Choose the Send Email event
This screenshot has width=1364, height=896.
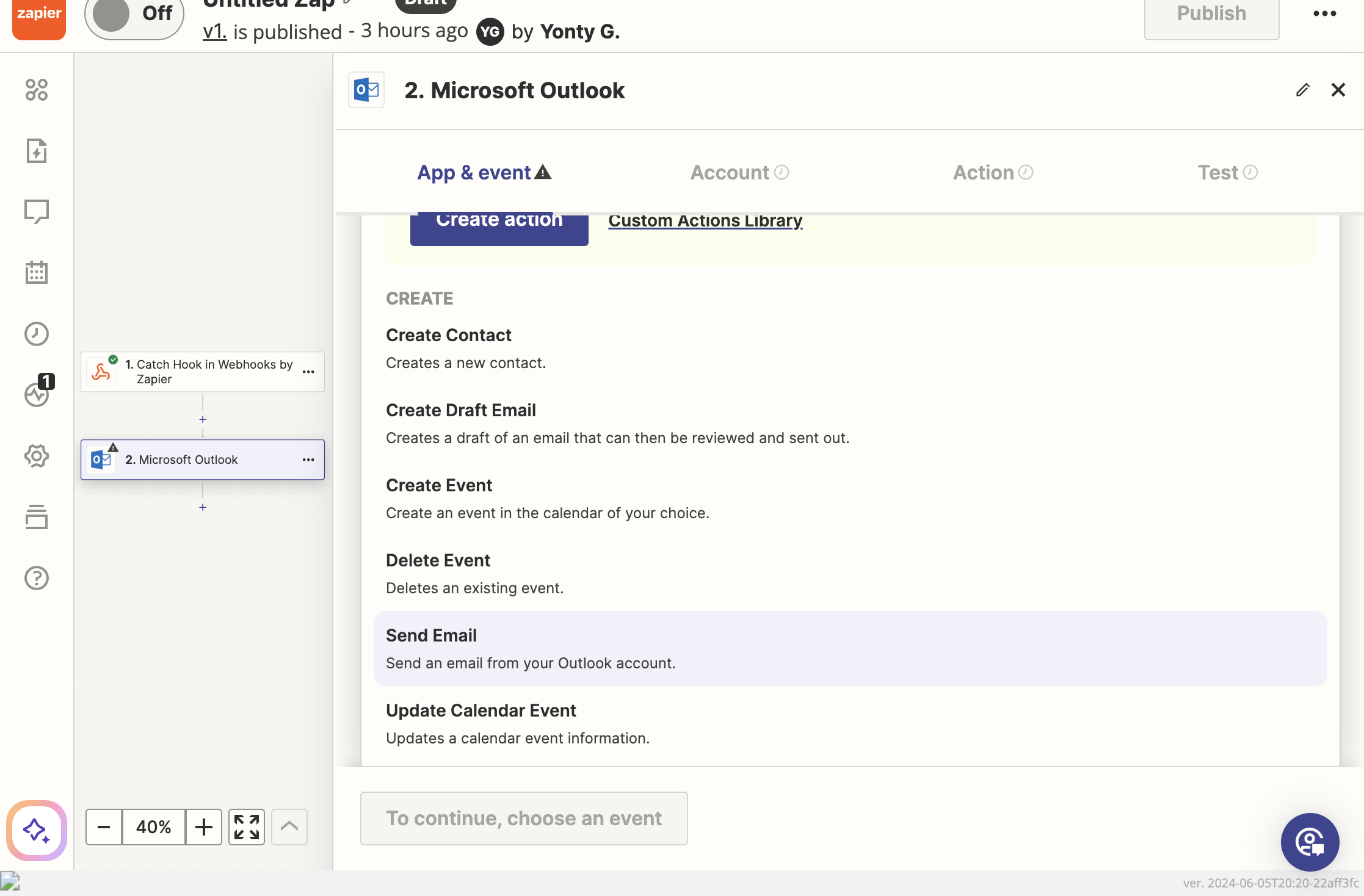click(850, 649)
